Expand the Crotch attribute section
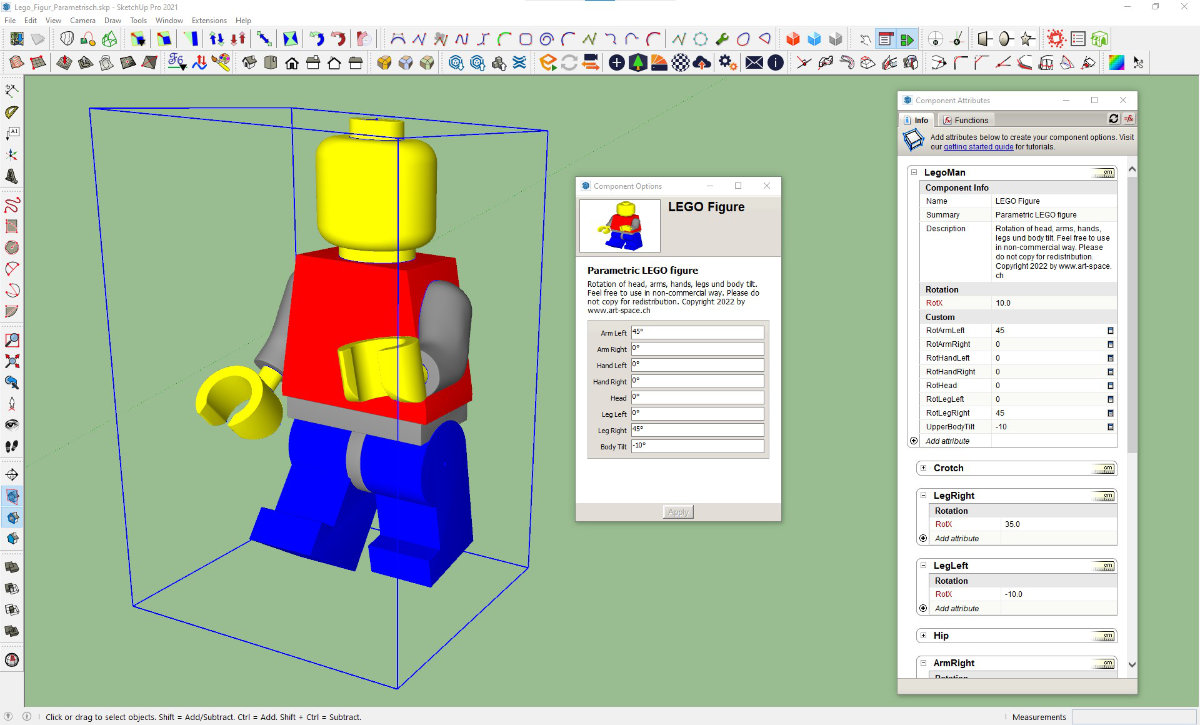 coord(923,468)
